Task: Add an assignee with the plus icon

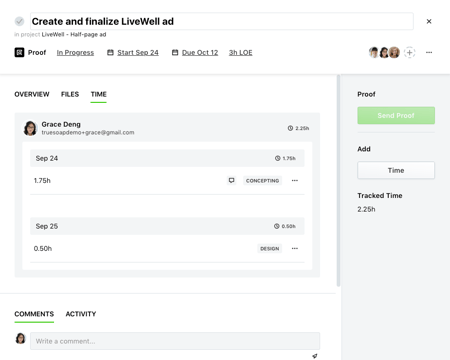Action: (x=410, y=52)
